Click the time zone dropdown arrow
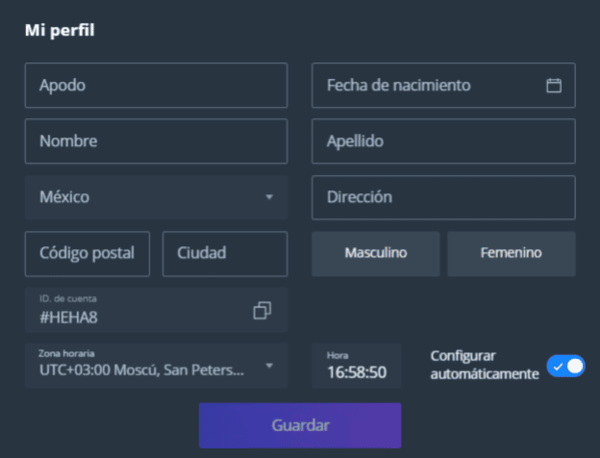Image resolution: width=600 pixels, height=458 pixels. point(269,365)
